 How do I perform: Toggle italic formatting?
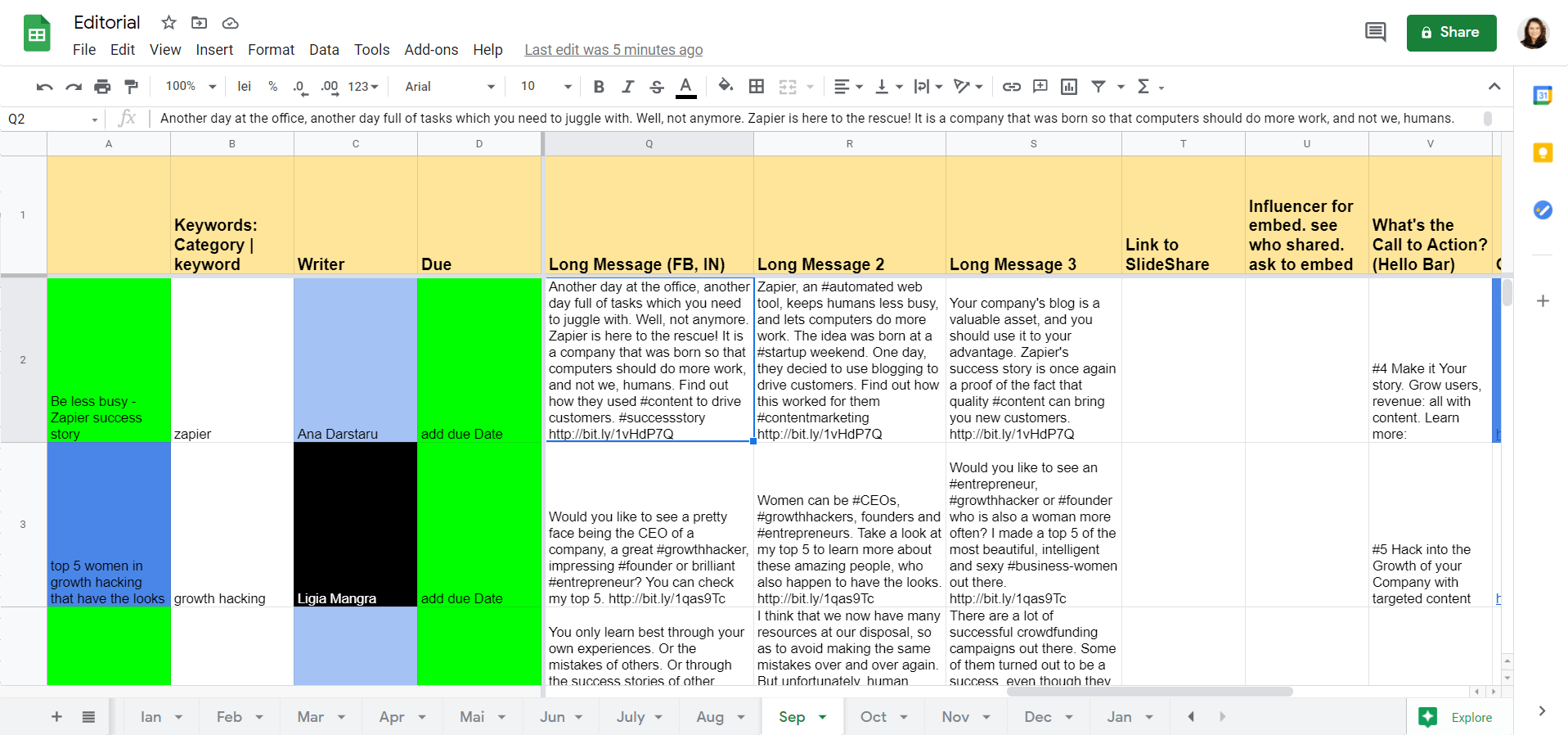[x=627, y=87]
